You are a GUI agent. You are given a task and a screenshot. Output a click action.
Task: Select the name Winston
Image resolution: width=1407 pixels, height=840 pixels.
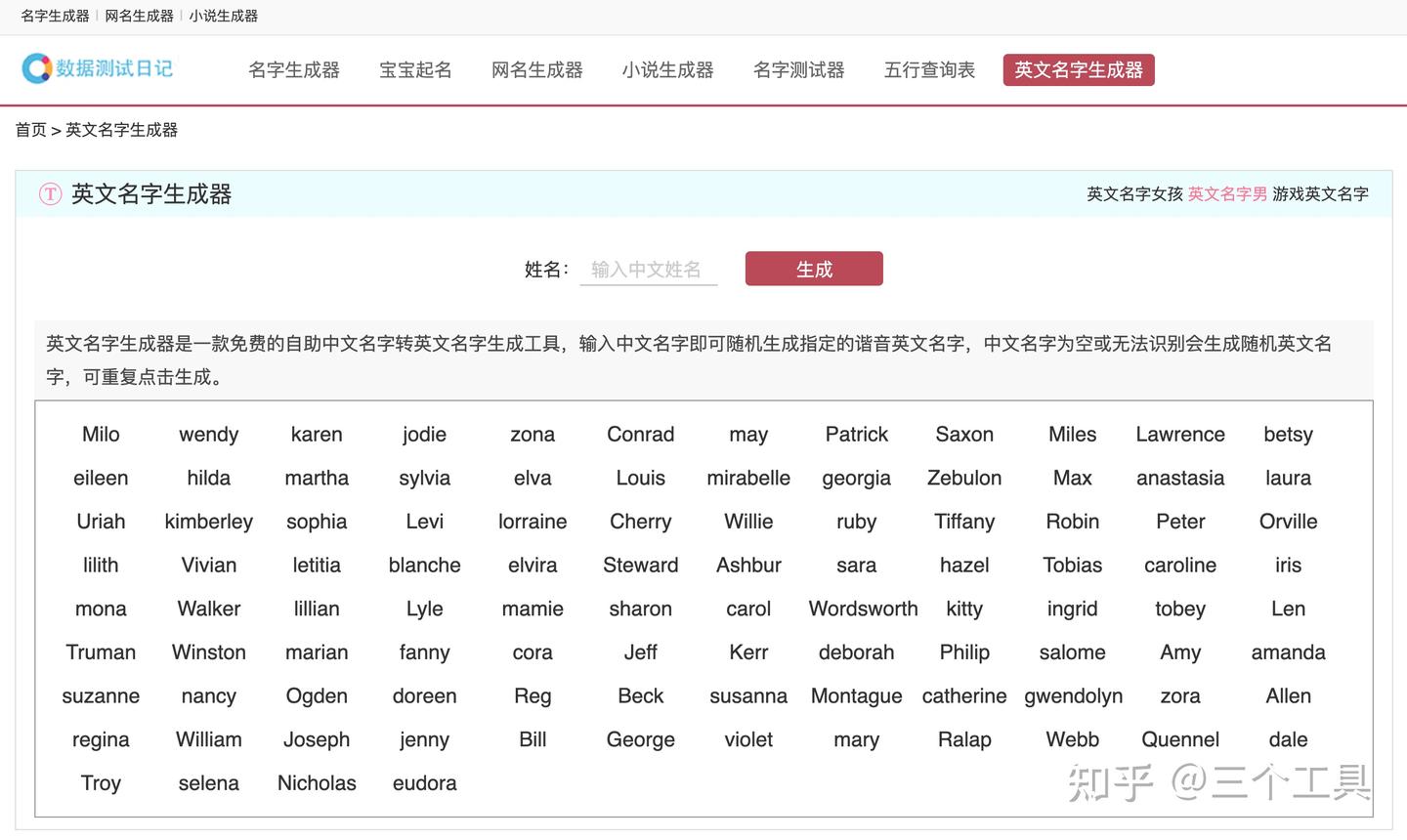[x=208, y=652]
